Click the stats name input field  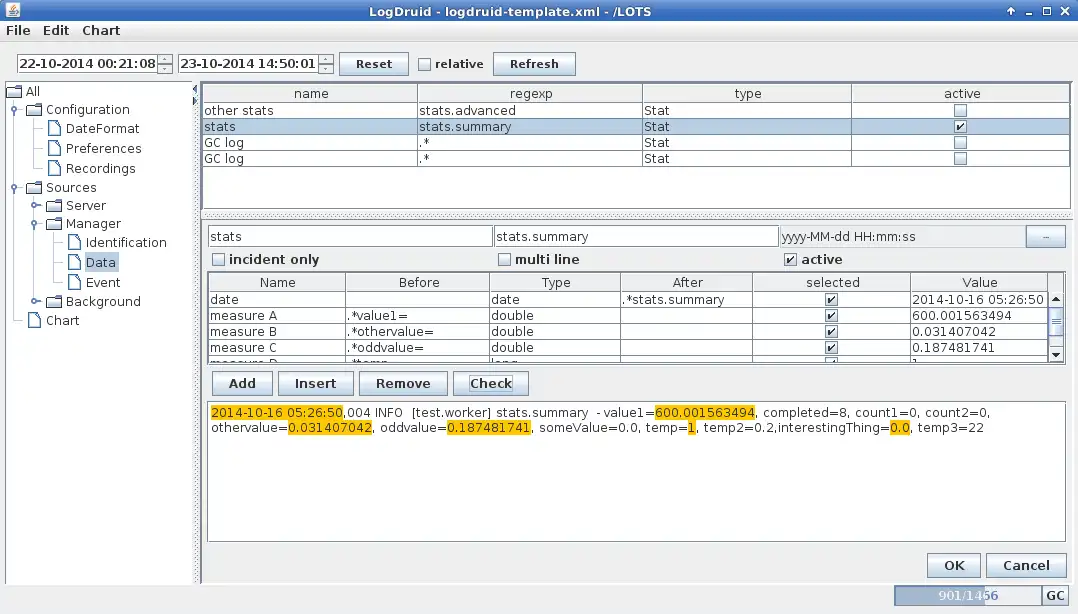350,237
